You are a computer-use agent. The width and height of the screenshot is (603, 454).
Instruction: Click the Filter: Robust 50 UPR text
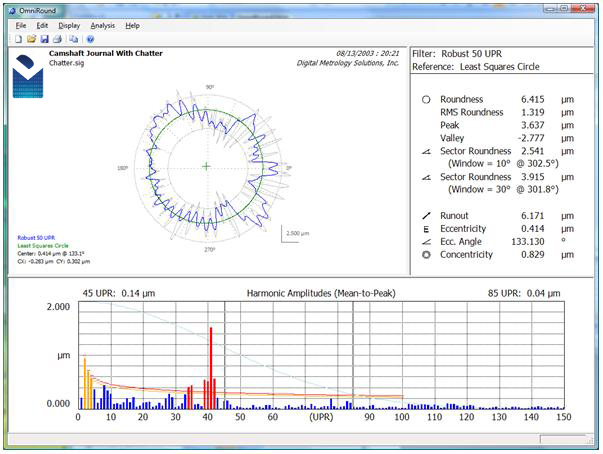coord(457,54)
